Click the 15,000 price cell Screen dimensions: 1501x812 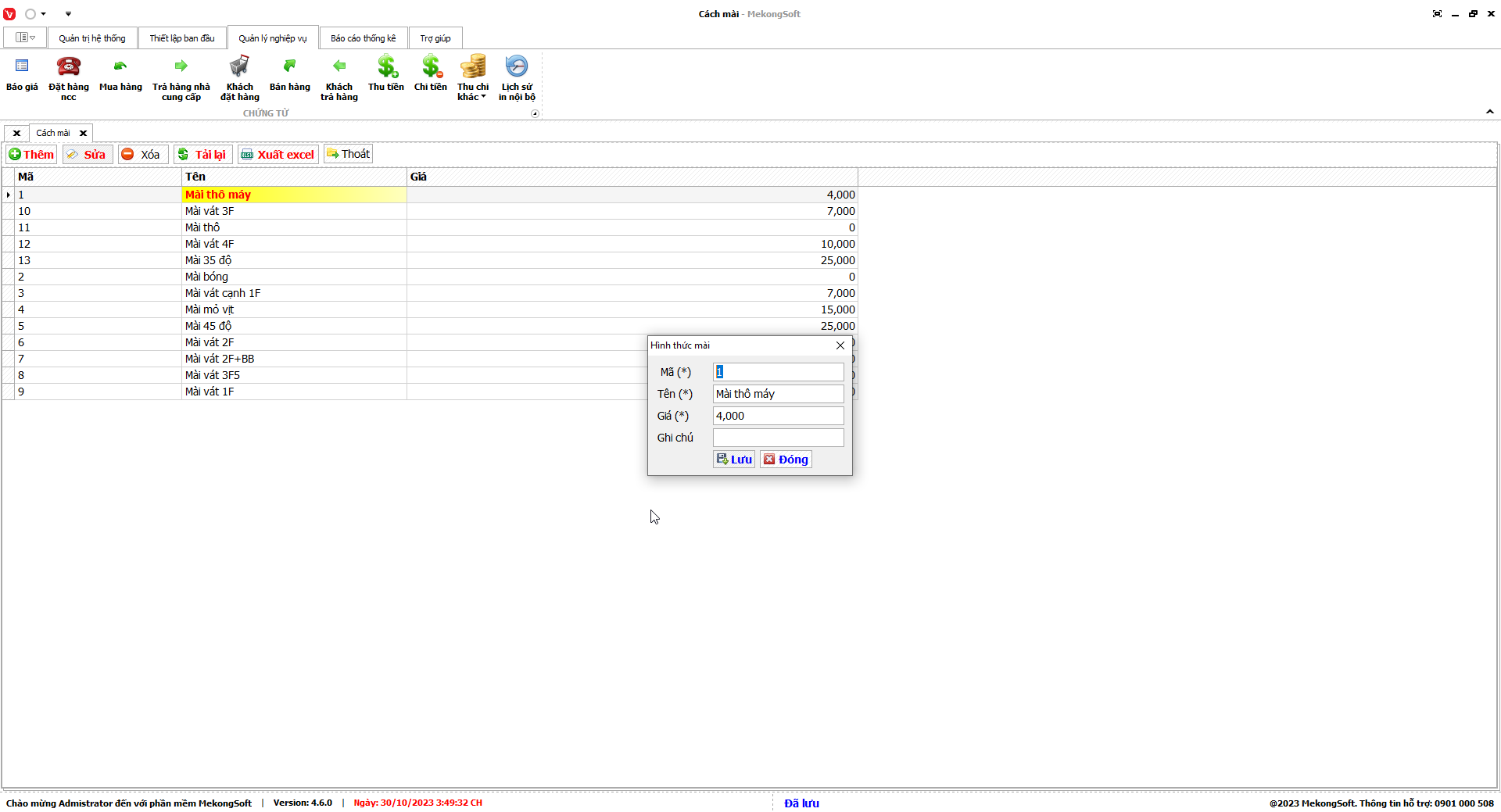632,309
